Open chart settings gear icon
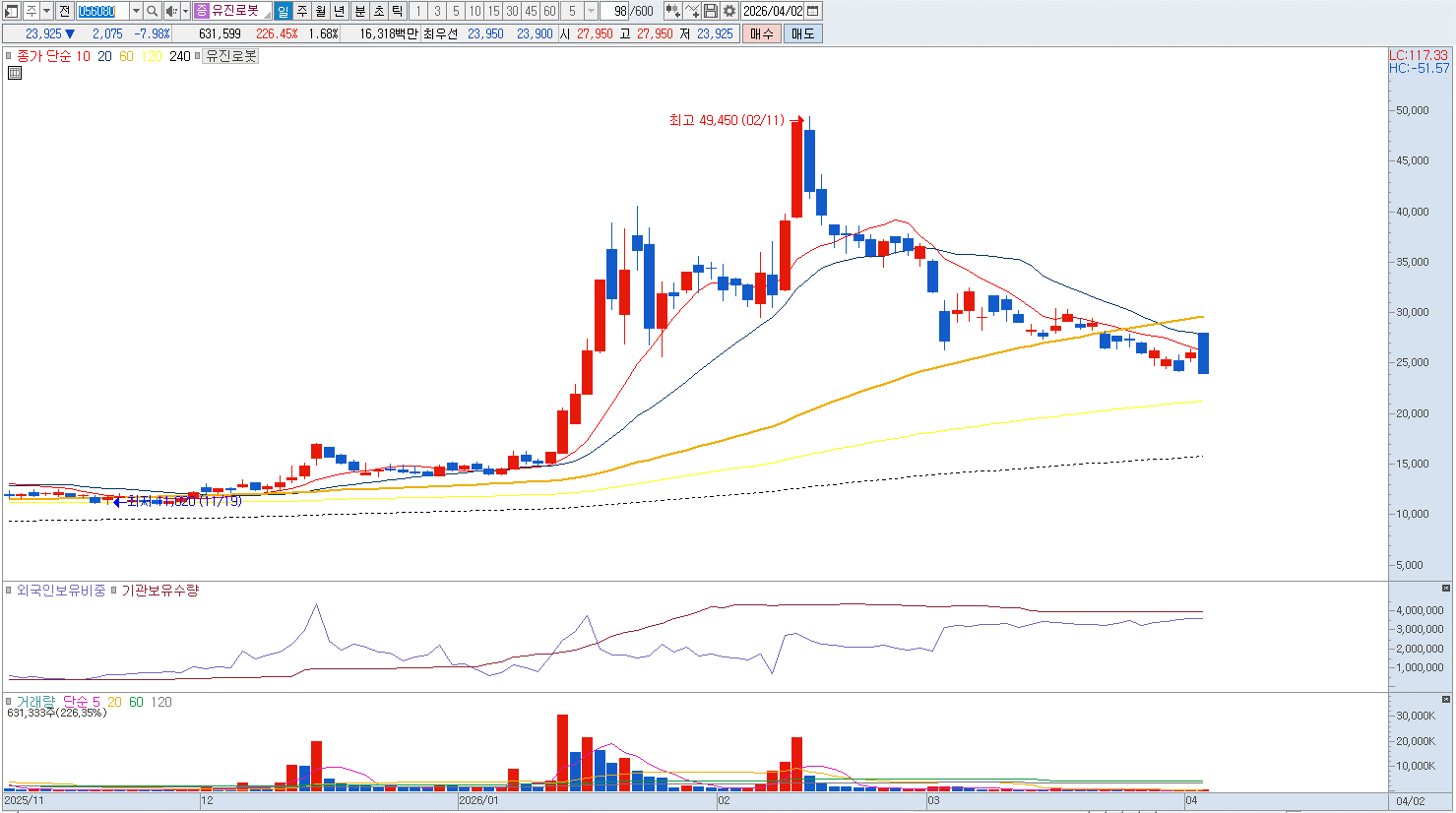The image size is (1456, 813). tap(729, 11)
